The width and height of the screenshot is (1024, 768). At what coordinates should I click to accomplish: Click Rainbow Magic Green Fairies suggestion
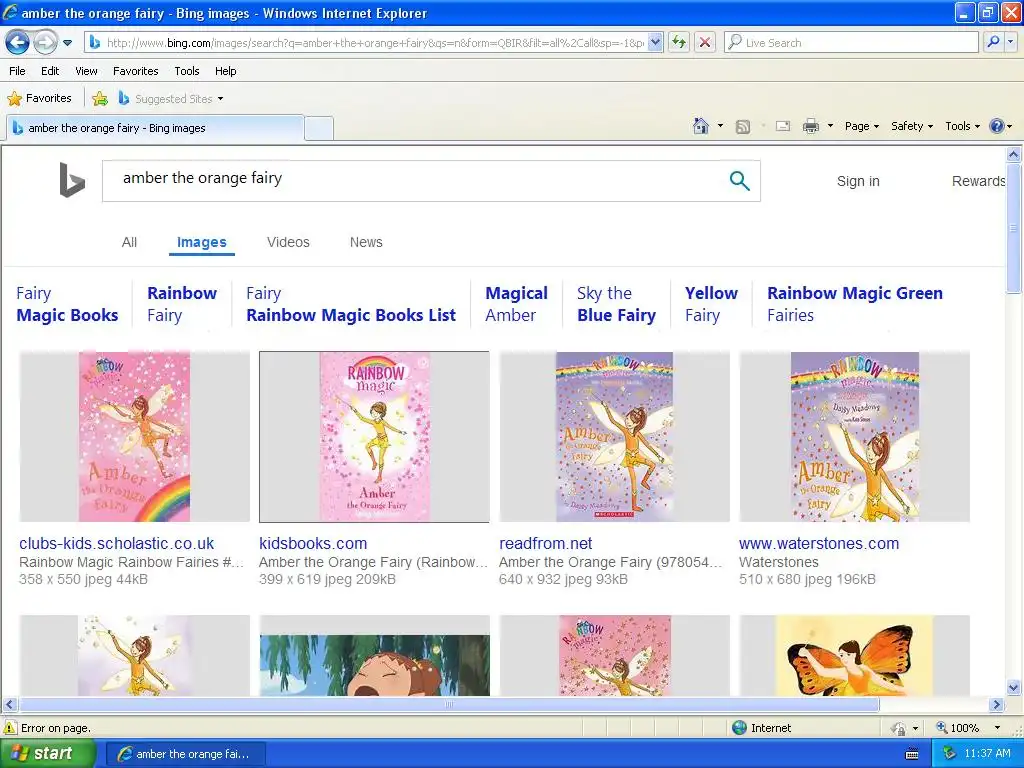855,304
